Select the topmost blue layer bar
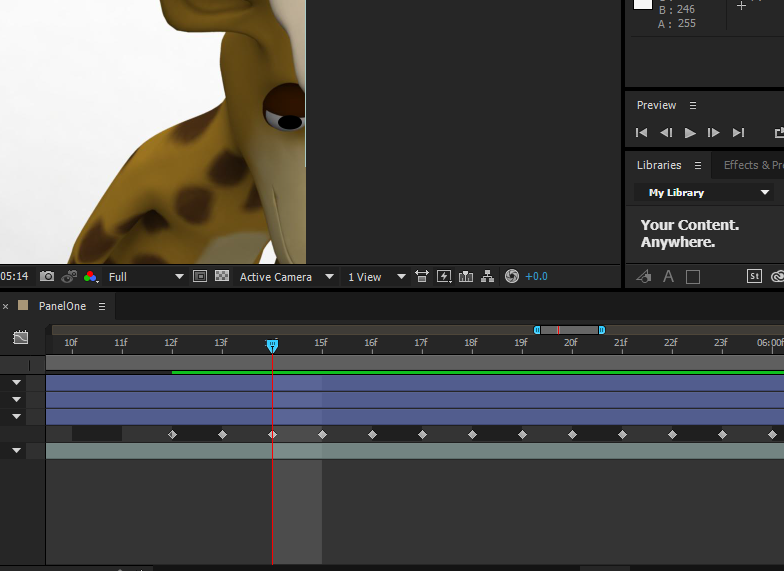Image resolution: width=784 pixels, height=571 pixels. click(x=415, y=383)
